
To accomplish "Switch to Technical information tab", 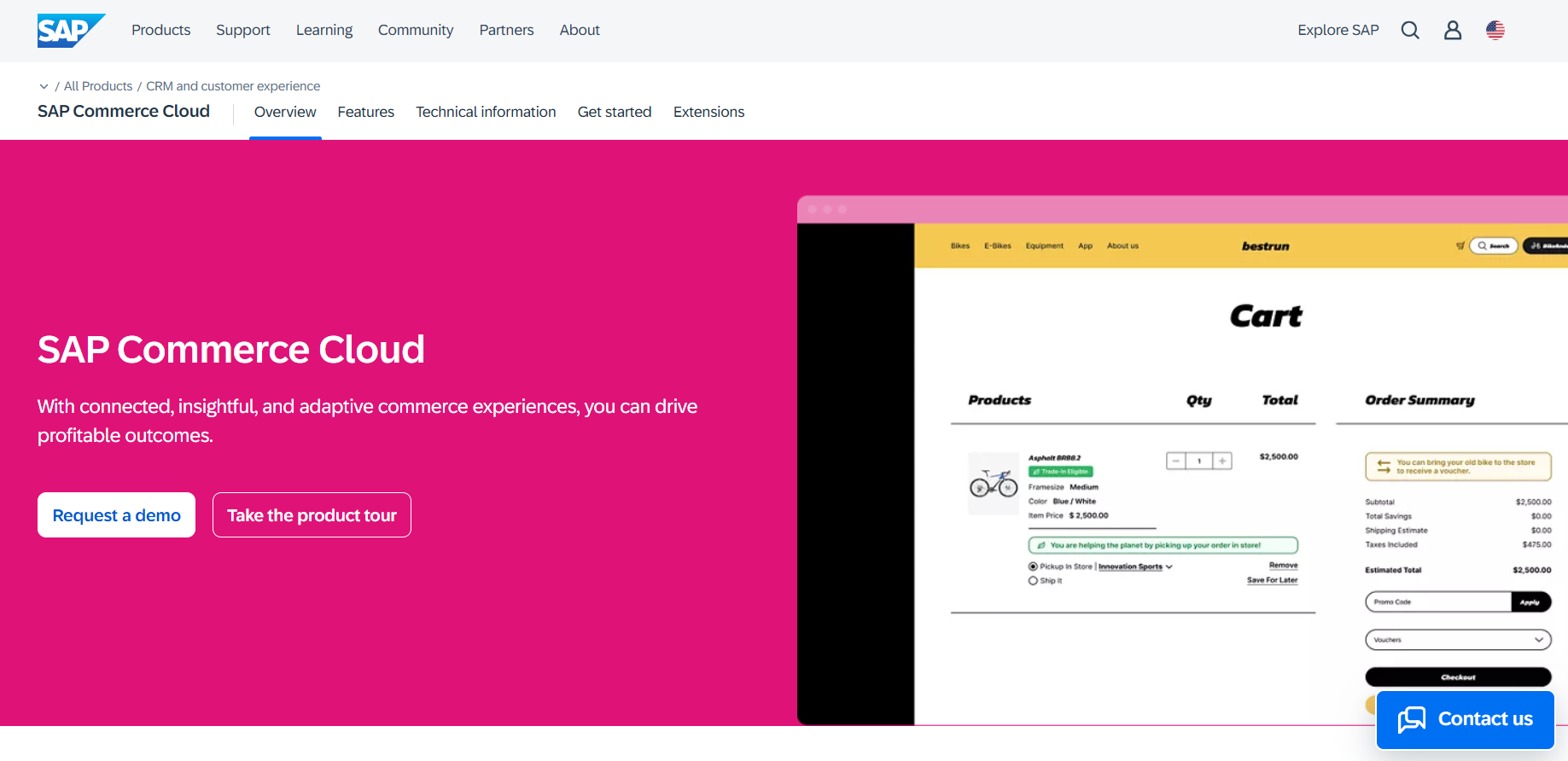I will [486, 112].
